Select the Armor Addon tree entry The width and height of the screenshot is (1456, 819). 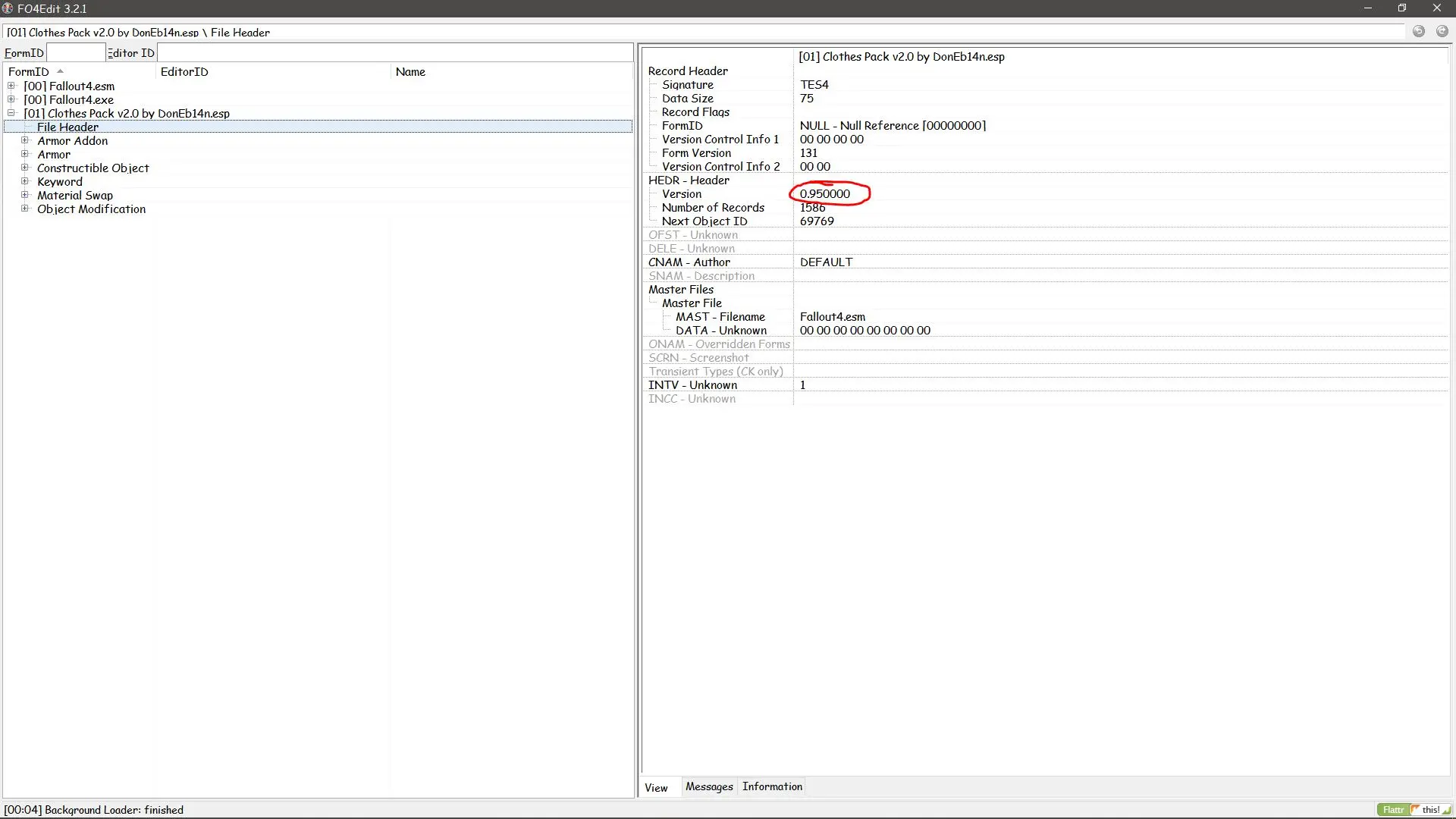click(73, 140)
